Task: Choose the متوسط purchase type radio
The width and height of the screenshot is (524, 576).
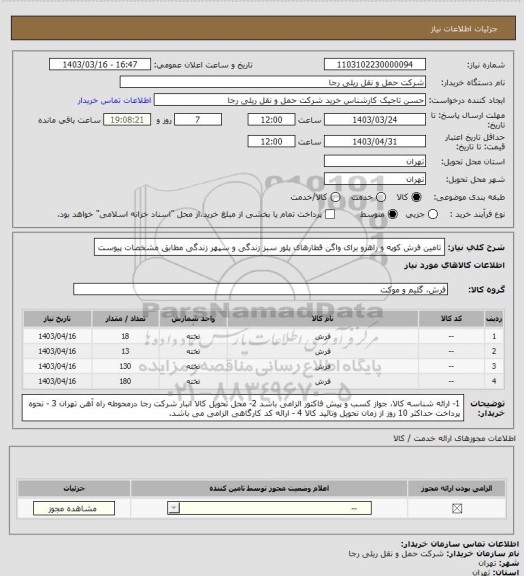Action: [x=393, y=214]
